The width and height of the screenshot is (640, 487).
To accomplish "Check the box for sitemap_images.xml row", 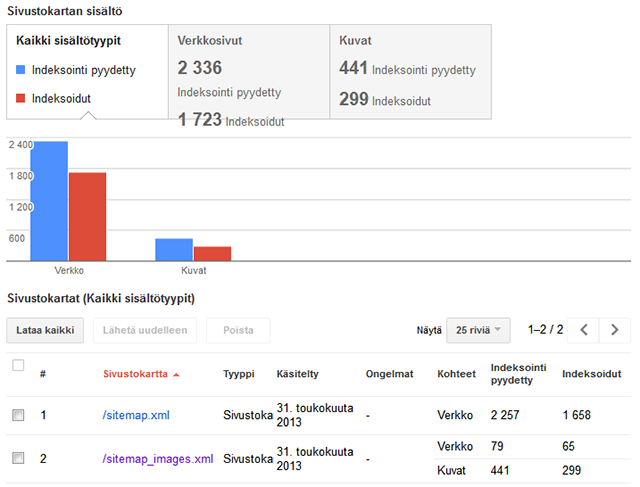I will (x=18, y=459).
